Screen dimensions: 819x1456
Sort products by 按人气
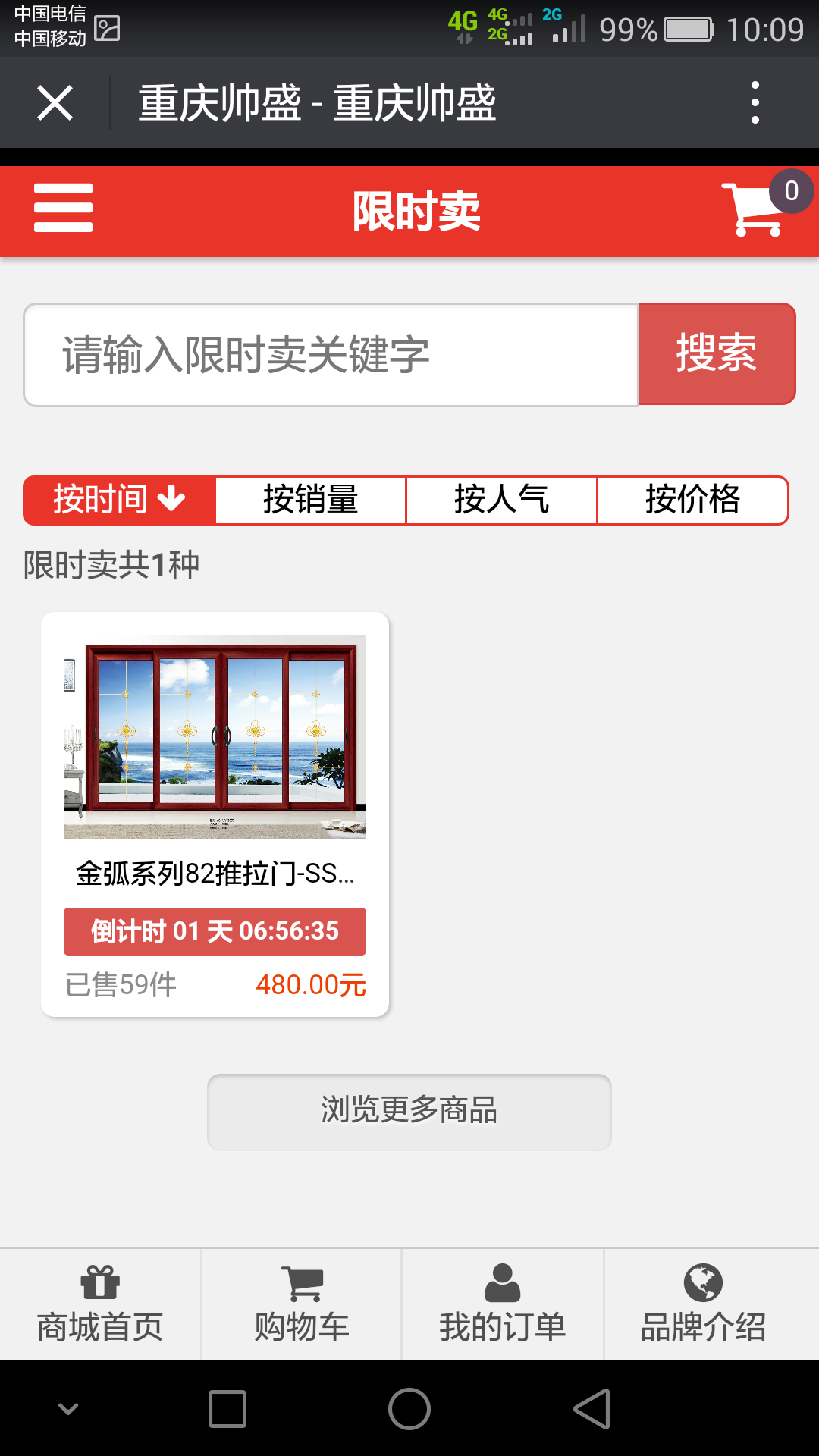pyautogui.click(x=501, y=500)
